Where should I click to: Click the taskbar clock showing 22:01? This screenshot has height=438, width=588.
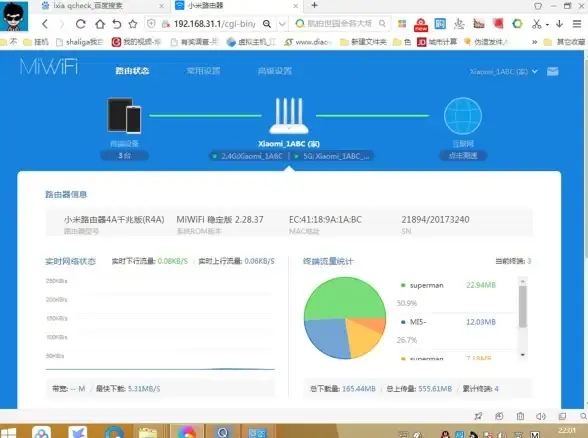(566, 430)
